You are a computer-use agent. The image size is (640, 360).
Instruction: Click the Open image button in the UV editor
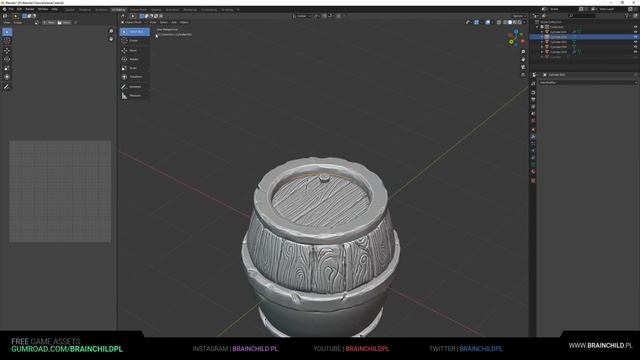[64, 22]
